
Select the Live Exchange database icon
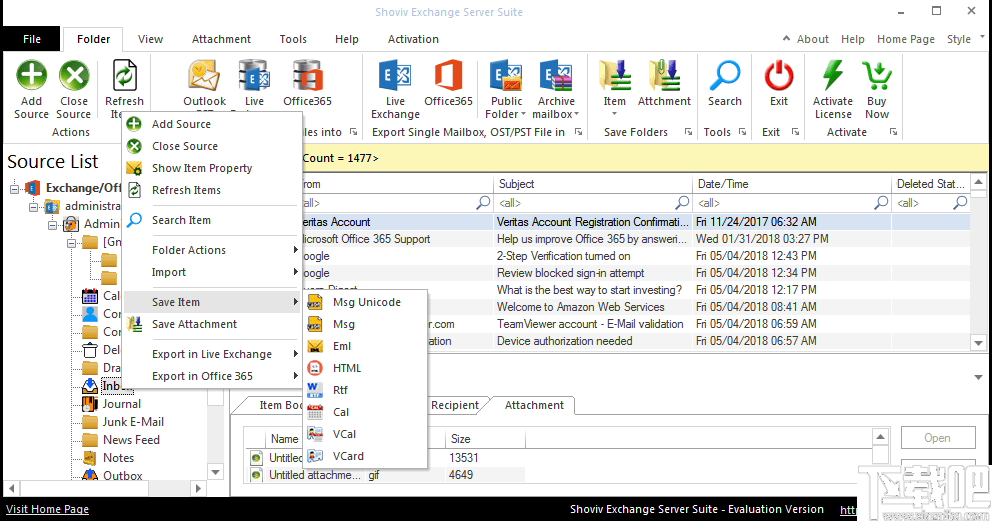[x=254, y=76]
